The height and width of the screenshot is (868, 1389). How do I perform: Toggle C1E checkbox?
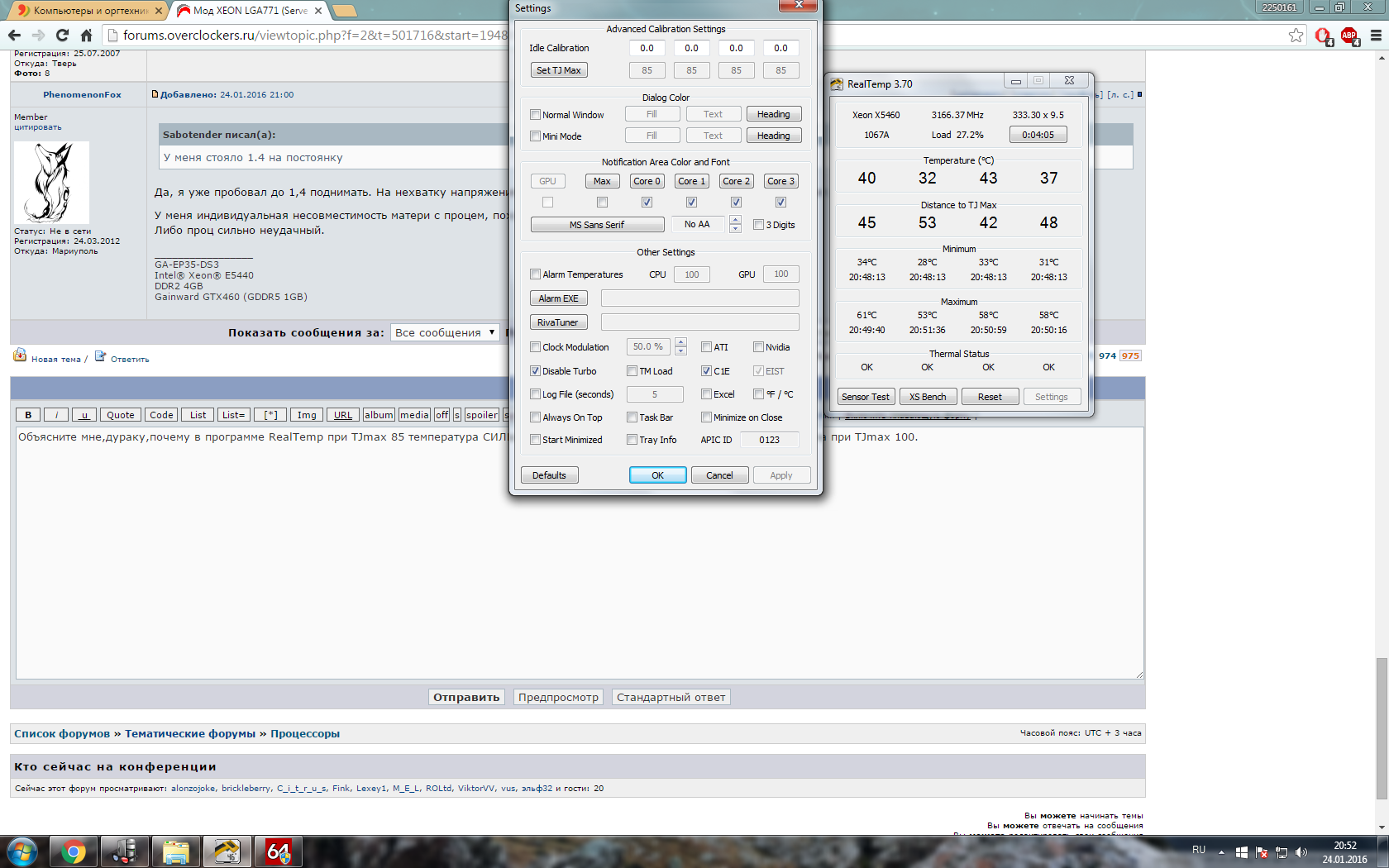click(706, 371)
